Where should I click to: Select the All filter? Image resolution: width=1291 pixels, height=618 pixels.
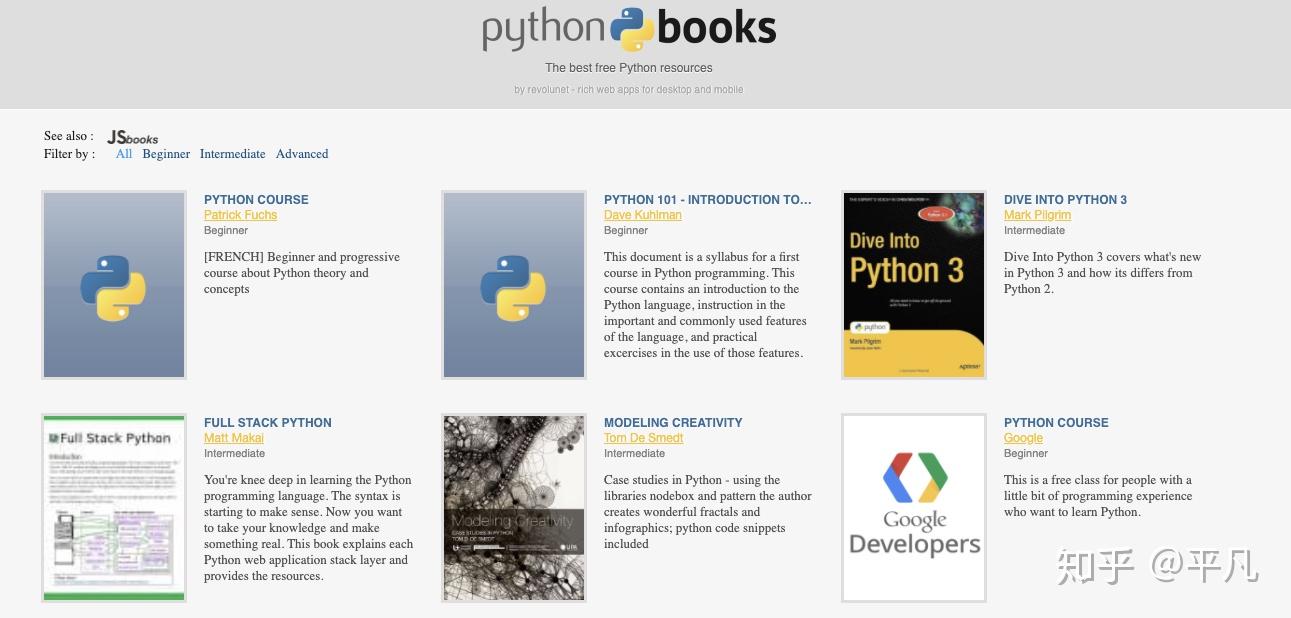(x=123, y=154)
